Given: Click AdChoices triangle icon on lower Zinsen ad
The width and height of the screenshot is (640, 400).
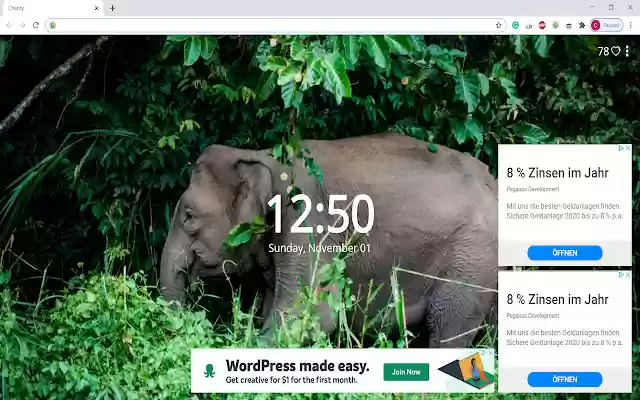Looking at the screenshot, I should [621, 275].
